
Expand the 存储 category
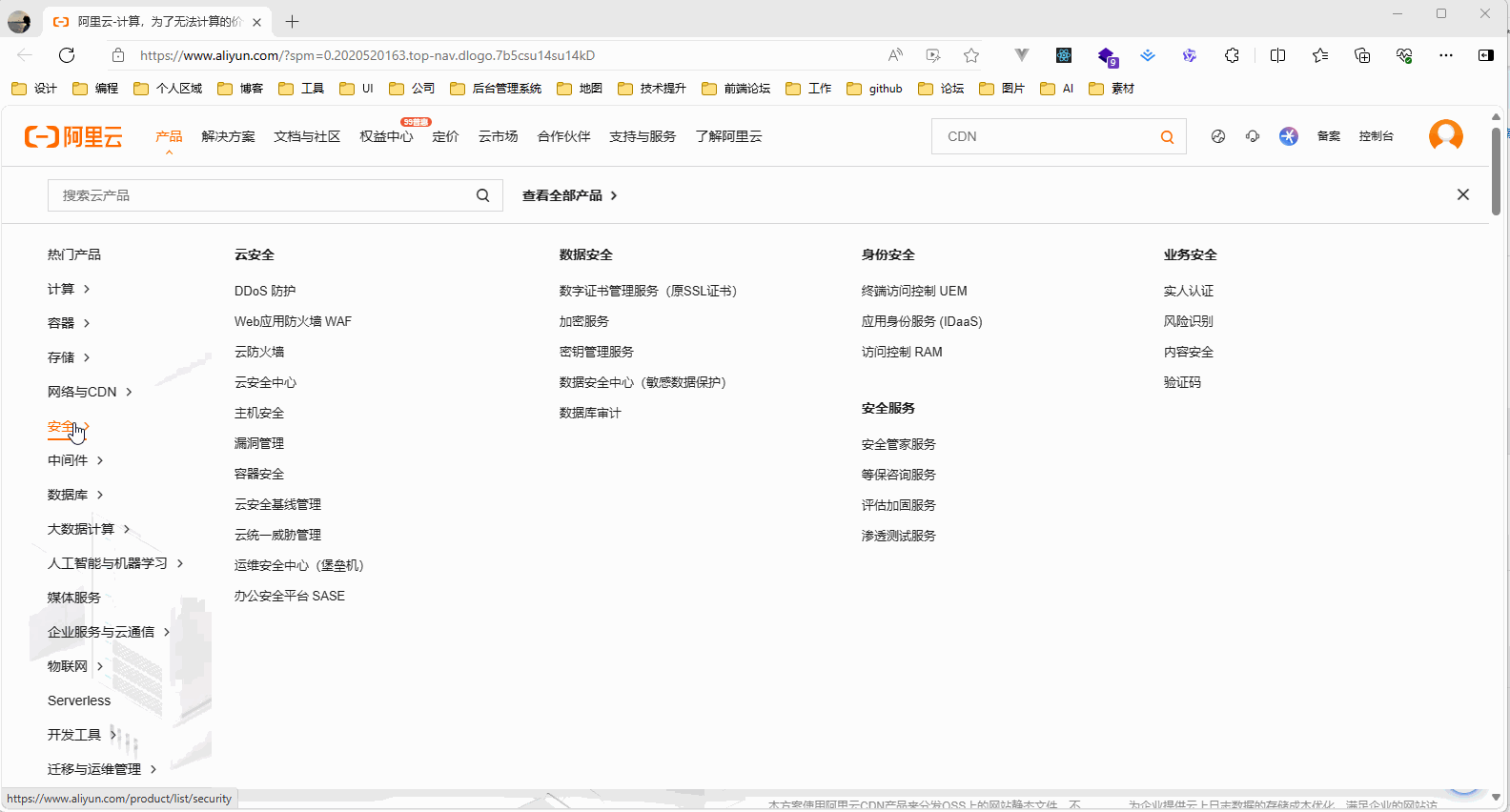(x=69, y=357)
